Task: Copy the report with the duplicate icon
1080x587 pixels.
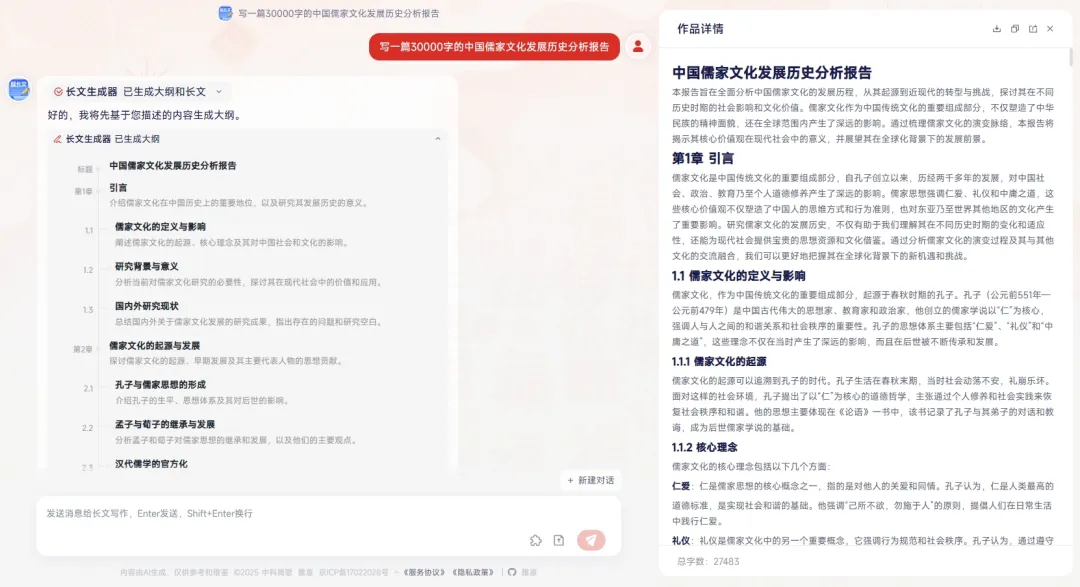Action: [x=1015, y=29]
